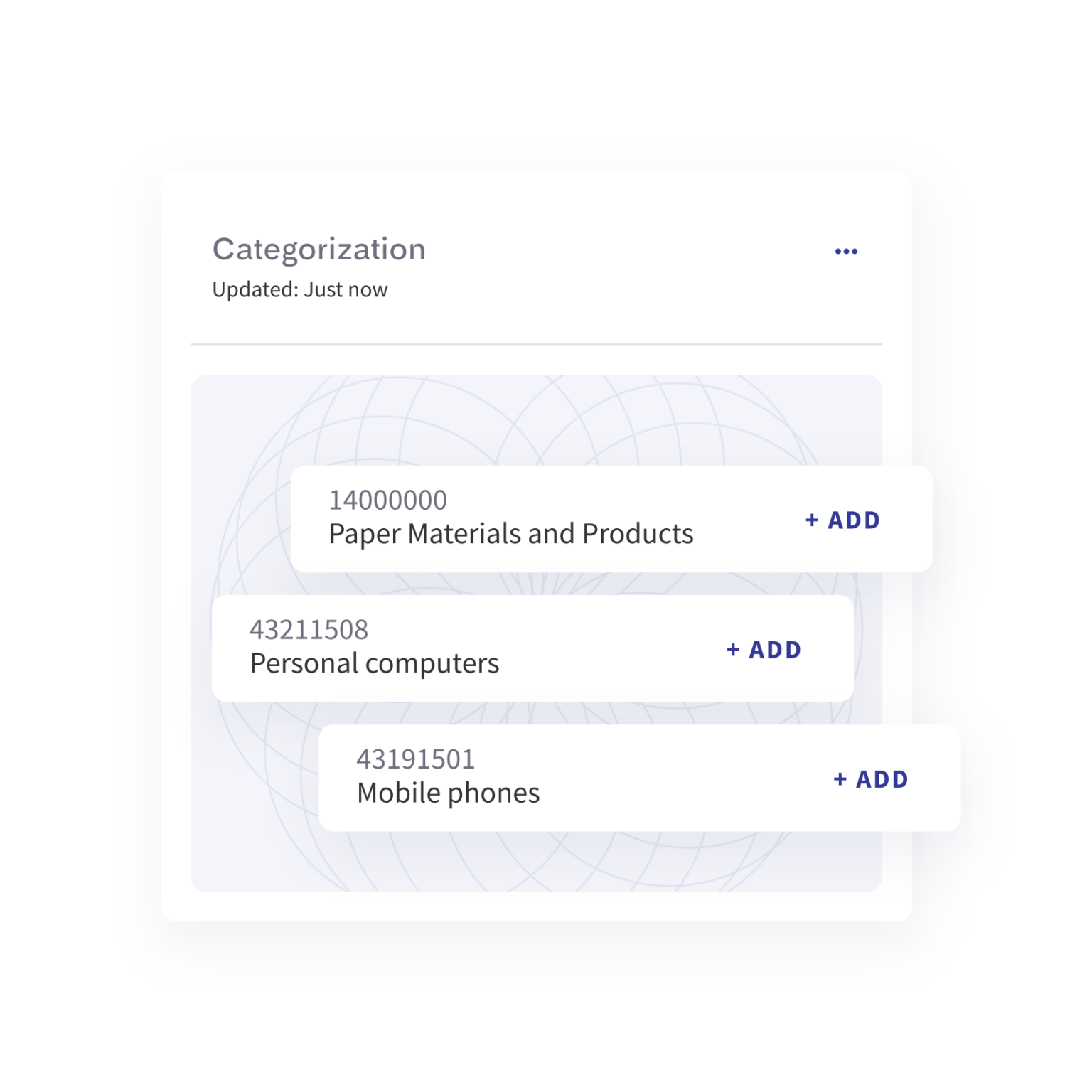The width and height of the screenshot is (1092, 1092).
Task: Select the code 43191501
Action: tap(415, 759)
